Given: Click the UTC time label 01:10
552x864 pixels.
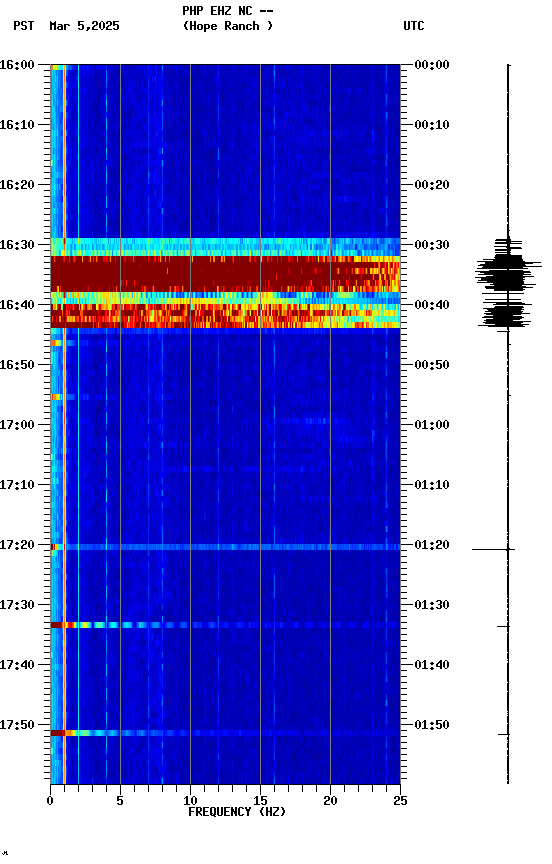Looking at the screenshot, I should tap(432, 485).
